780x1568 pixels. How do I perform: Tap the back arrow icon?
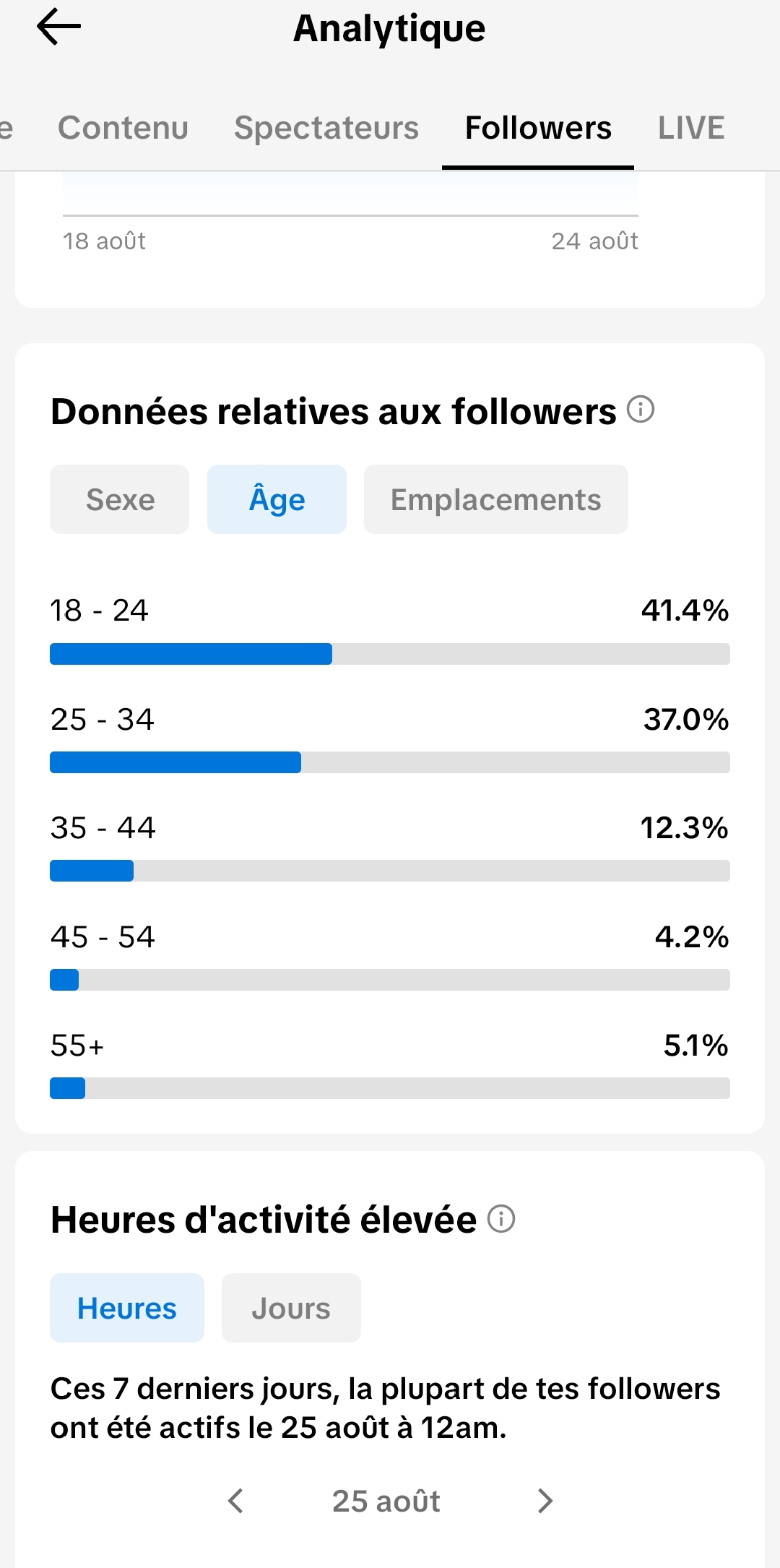click(x=58, y=27)
